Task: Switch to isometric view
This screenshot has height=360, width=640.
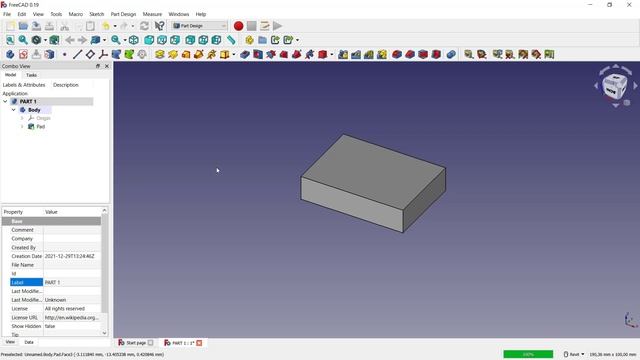Action: 133,40
